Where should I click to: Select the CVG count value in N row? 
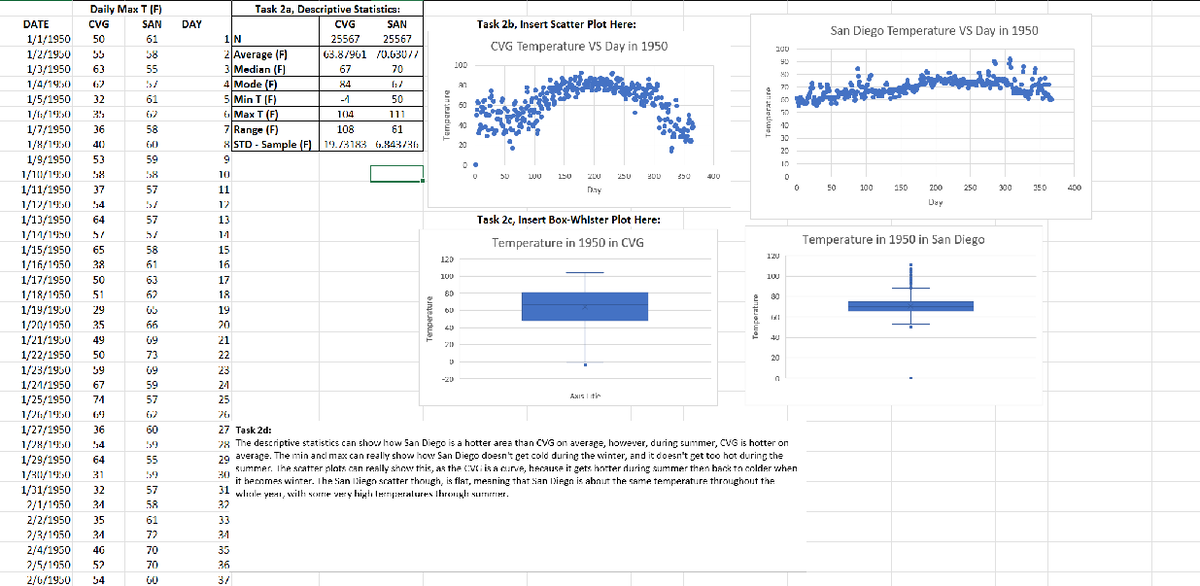(345, 38)
